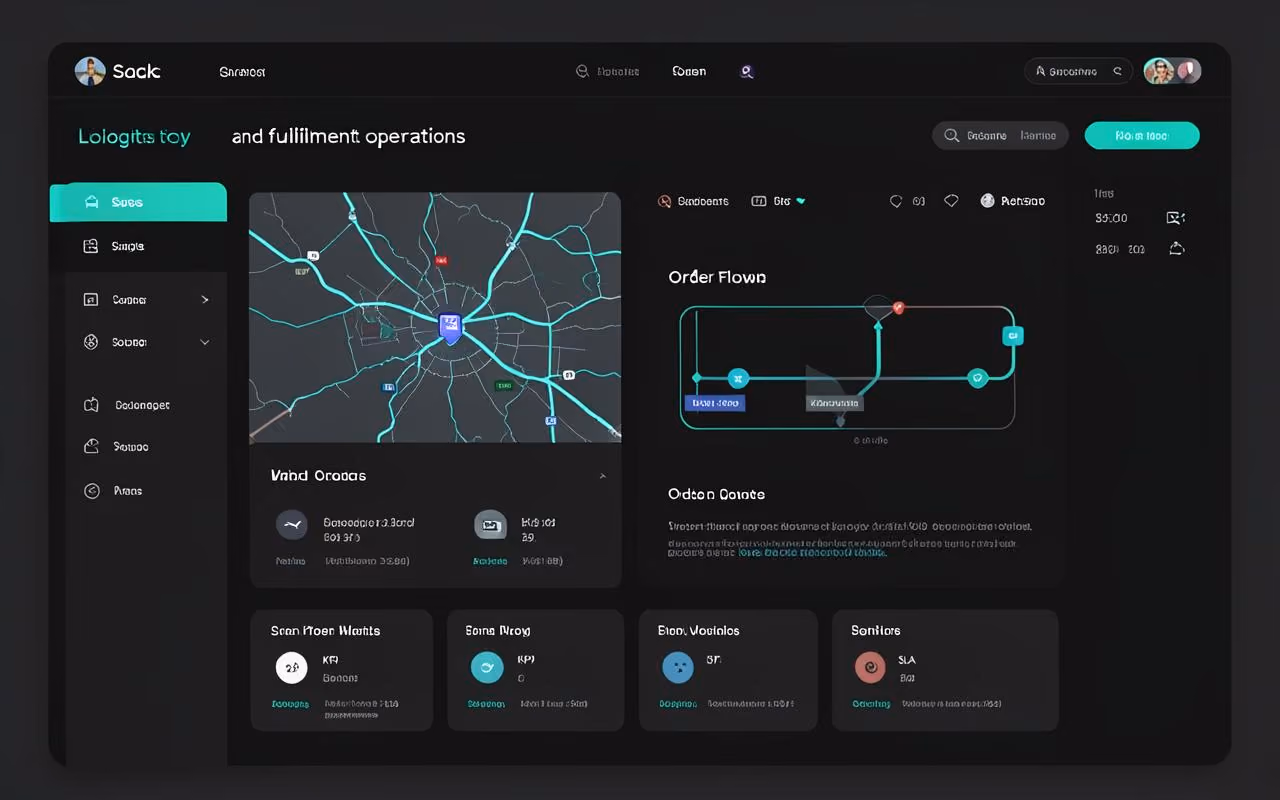1280x800 pixels.
Task: Click the orange circular icon beside "Gndoants"
Action: click(x=664, y=201)
